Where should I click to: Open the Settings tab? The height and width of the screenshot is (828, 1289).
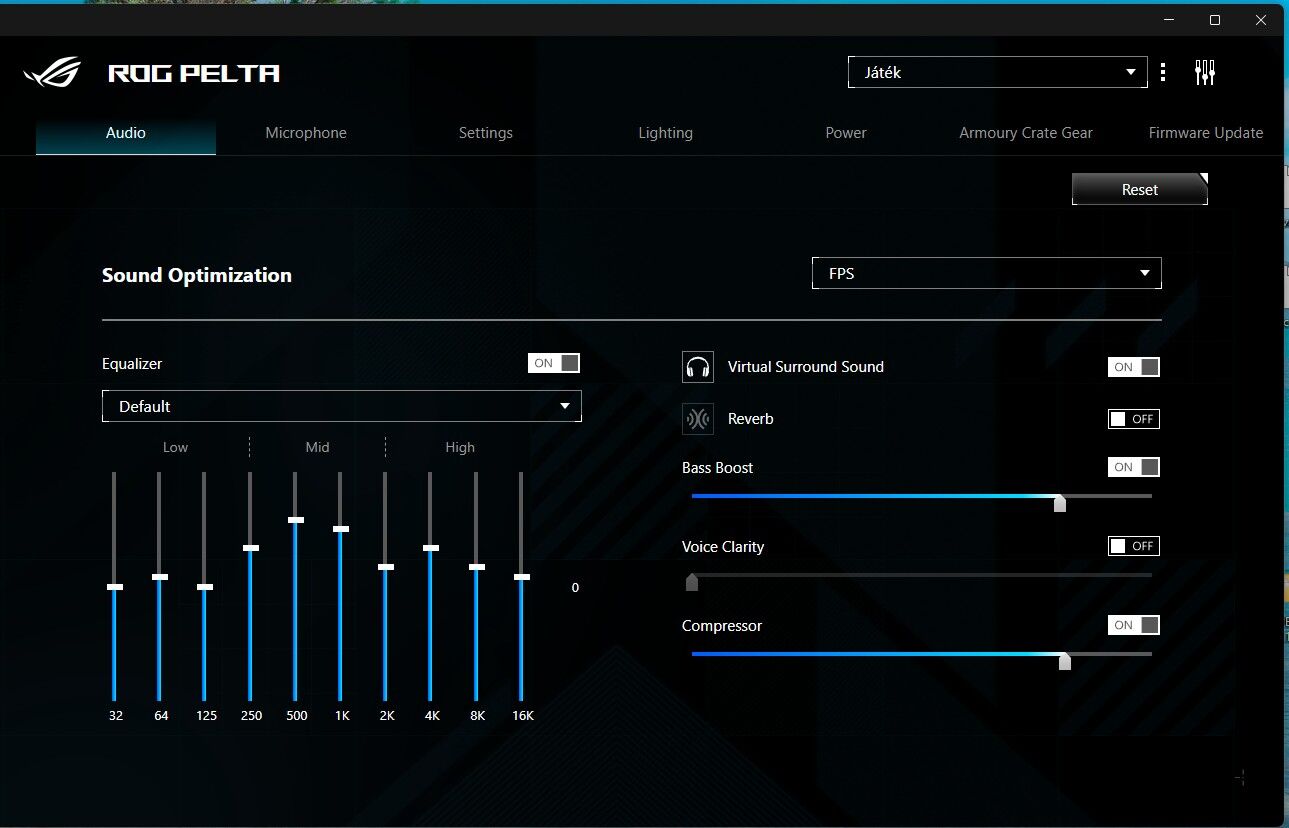point(486,133)
